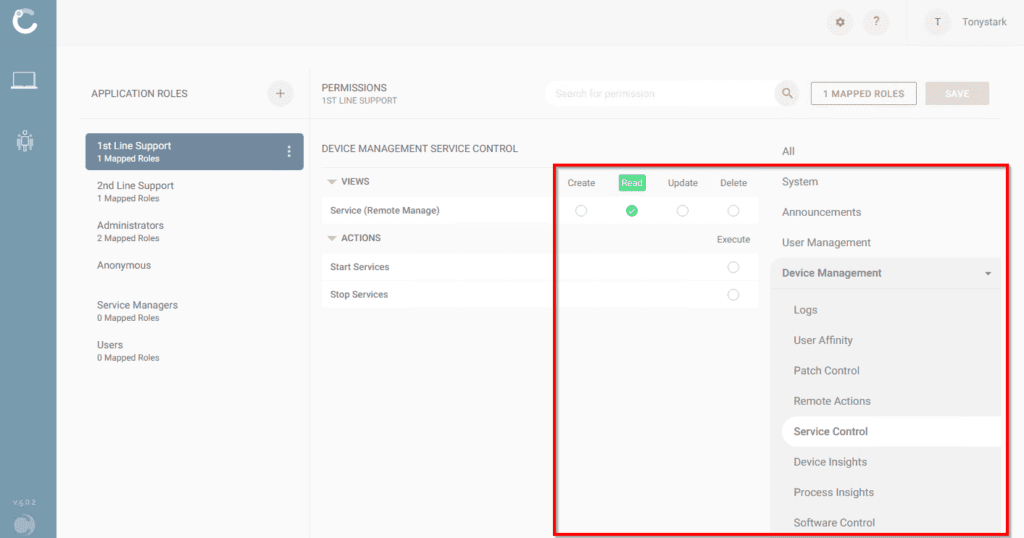Enable Update for Service (Remote Manage)
The image size is (1024, 538).
[x=682, y=211]
